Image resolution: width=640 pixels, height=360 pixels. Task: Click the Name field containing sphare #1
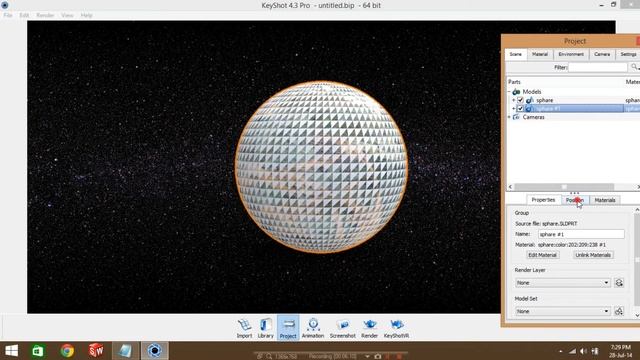click(581, 234)
